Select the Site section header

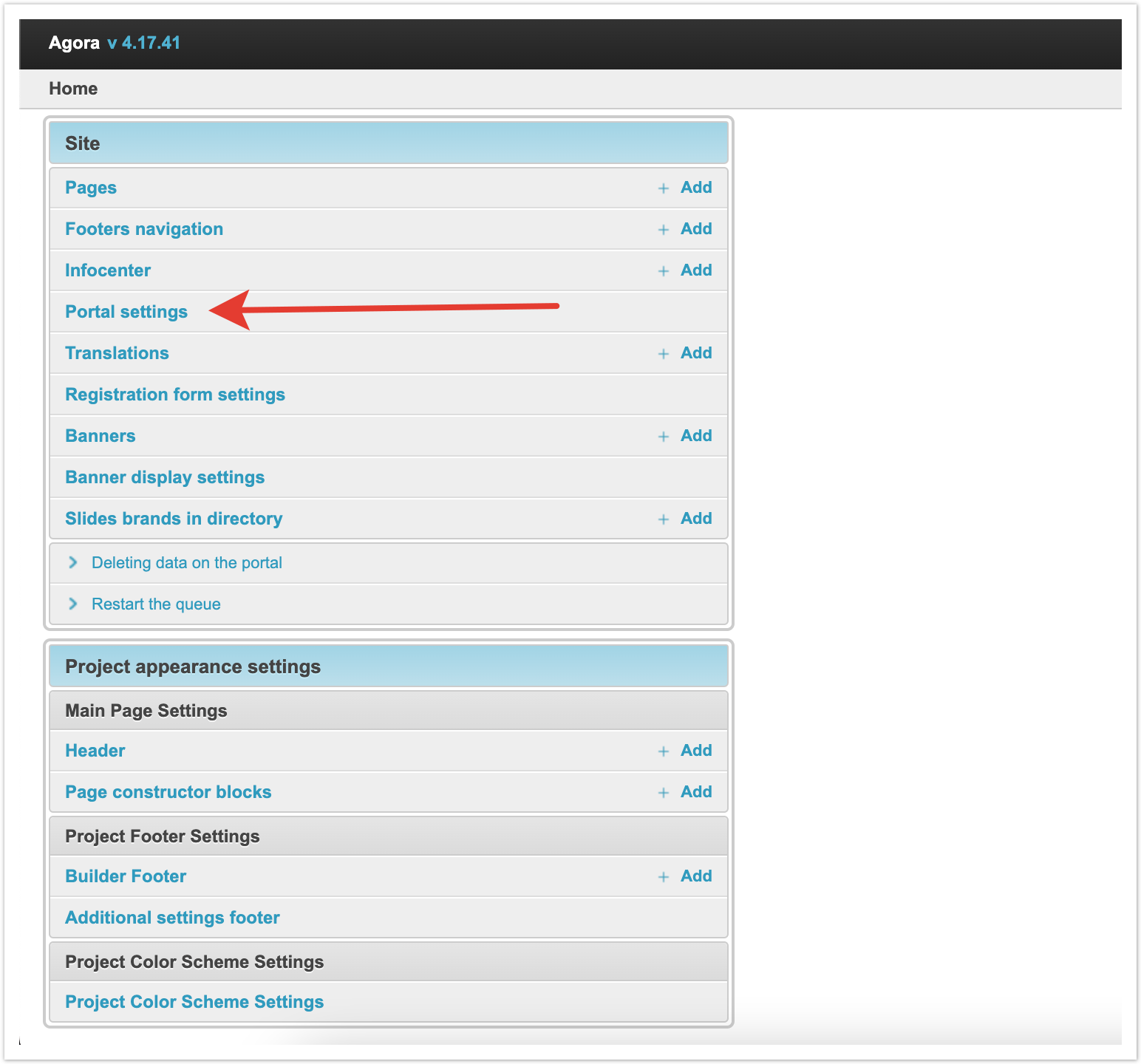click(x=83, y=143)
